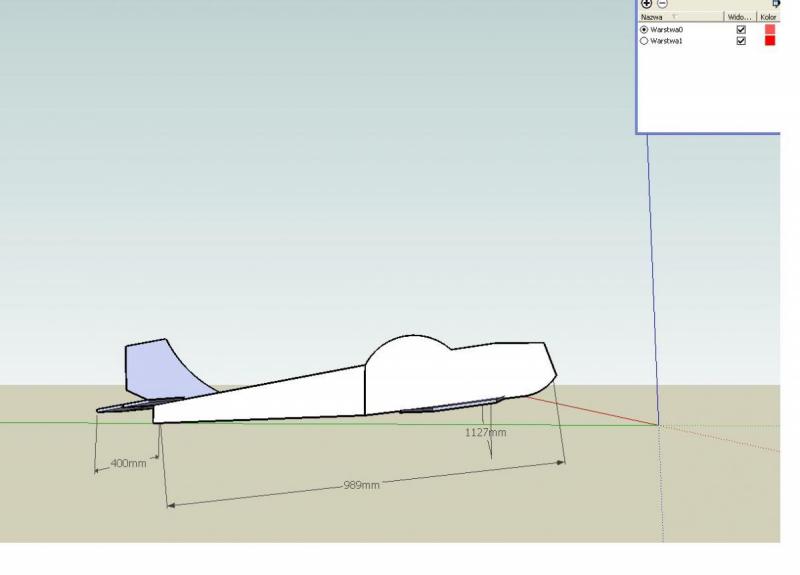This screenshot has height=575, width=800.
Task: Click empty area in the layers list
Action: [x=700, y=90]
